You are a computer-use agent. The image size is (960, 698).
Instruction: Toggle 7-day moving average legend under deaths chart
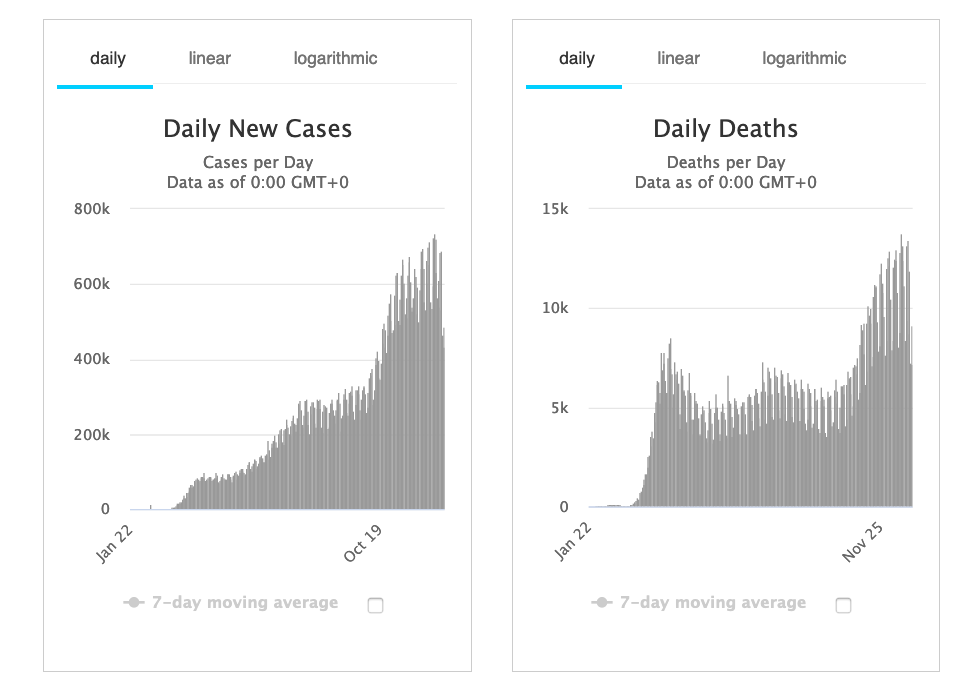tap(712, 603)
